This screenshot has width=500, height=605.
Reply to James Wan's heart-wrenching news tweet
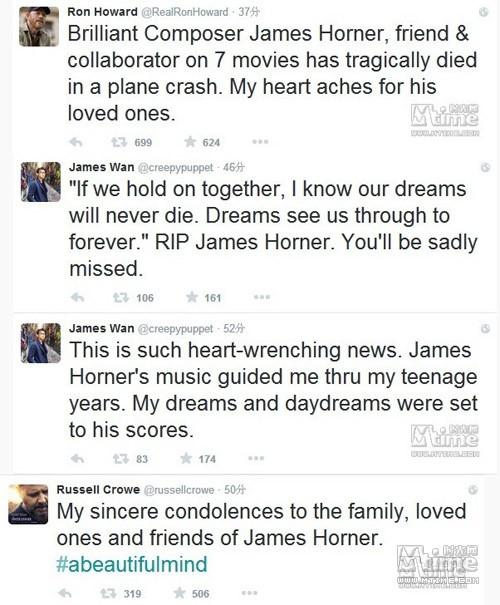[78, 459]
